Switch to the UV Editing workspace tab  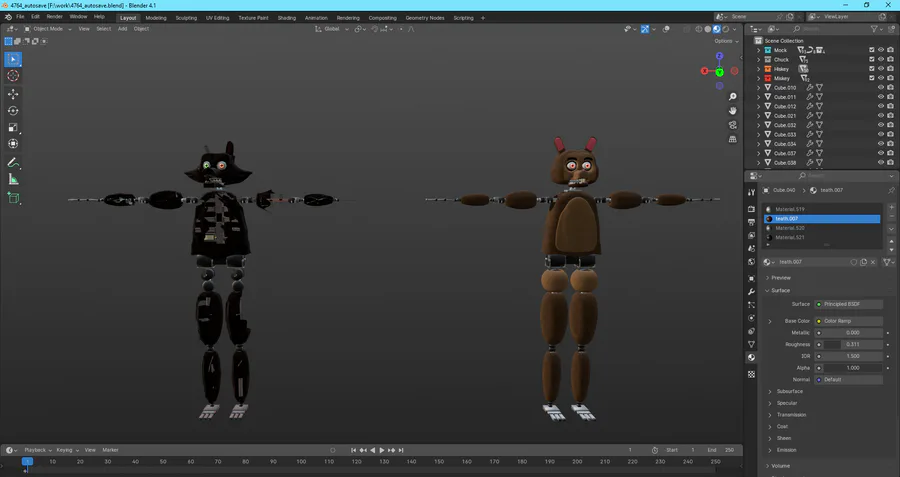tap(218, 18)
